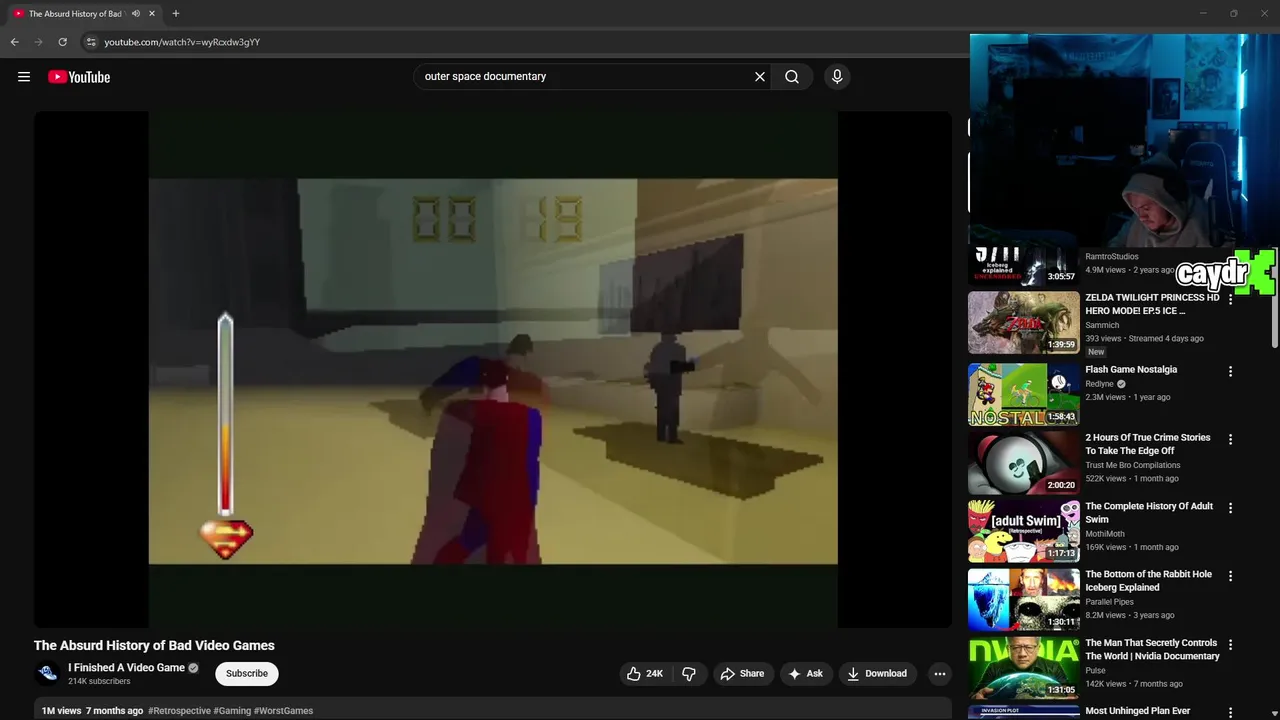Open Complete History Of Adult Swim thumbnail
Viewport: 1280px width, 720px height.
pos(1024,531)
